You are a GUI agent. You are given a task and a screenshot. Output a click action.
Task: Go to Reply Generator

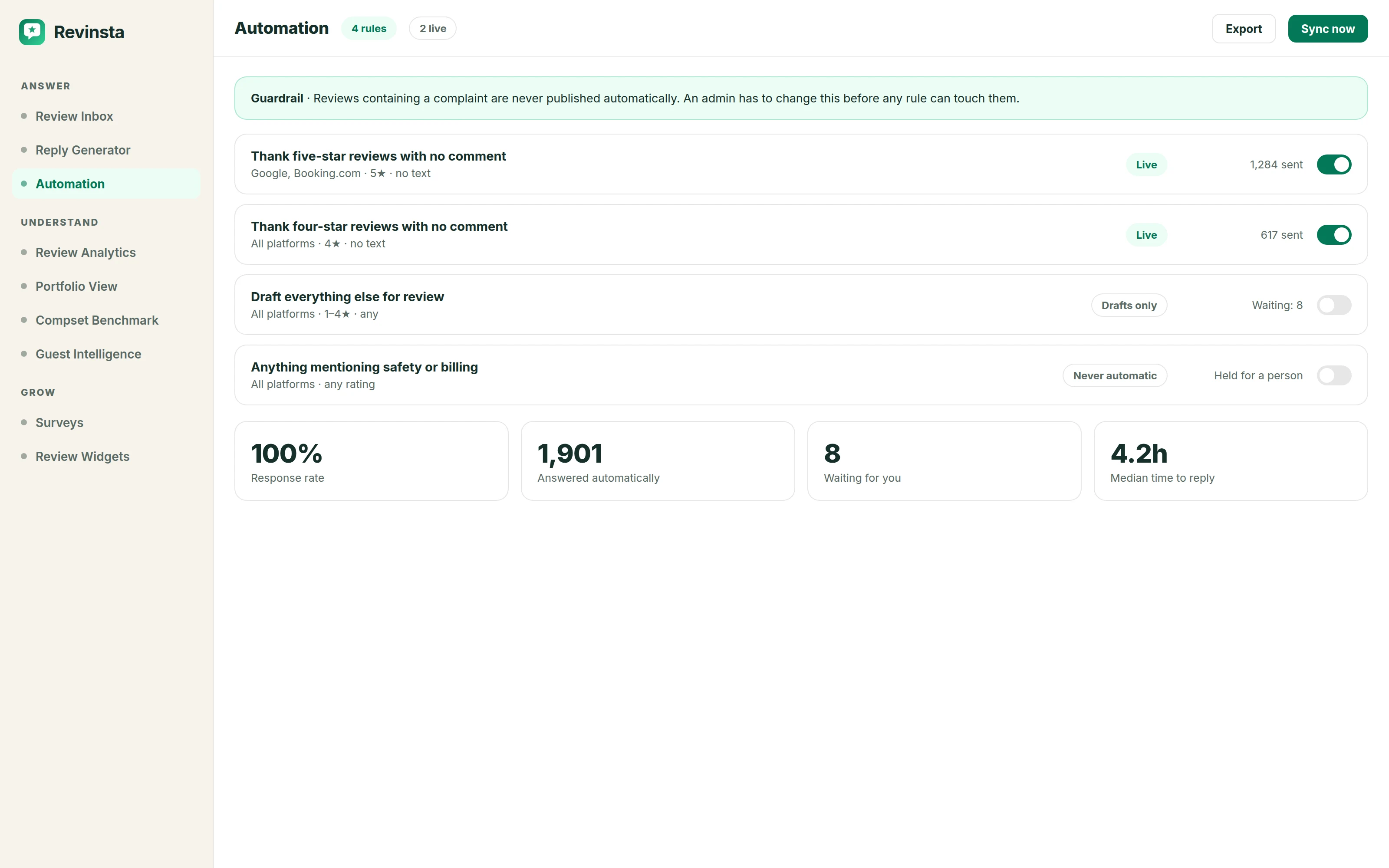(106, 151)
